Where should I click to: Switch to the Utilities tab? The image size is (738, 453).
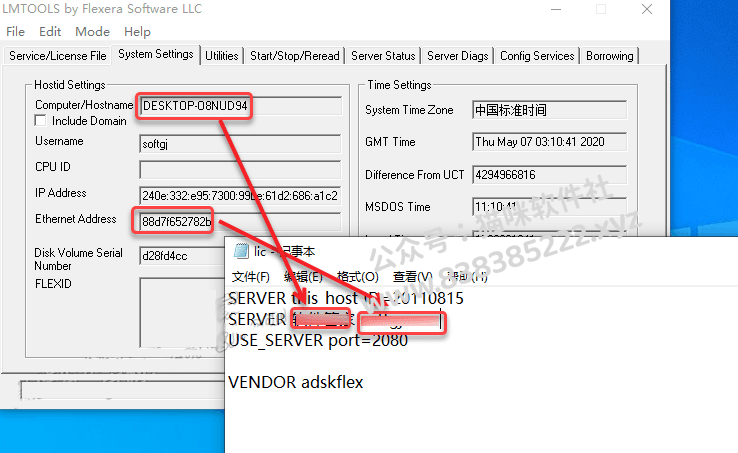[x=222, y=56]
